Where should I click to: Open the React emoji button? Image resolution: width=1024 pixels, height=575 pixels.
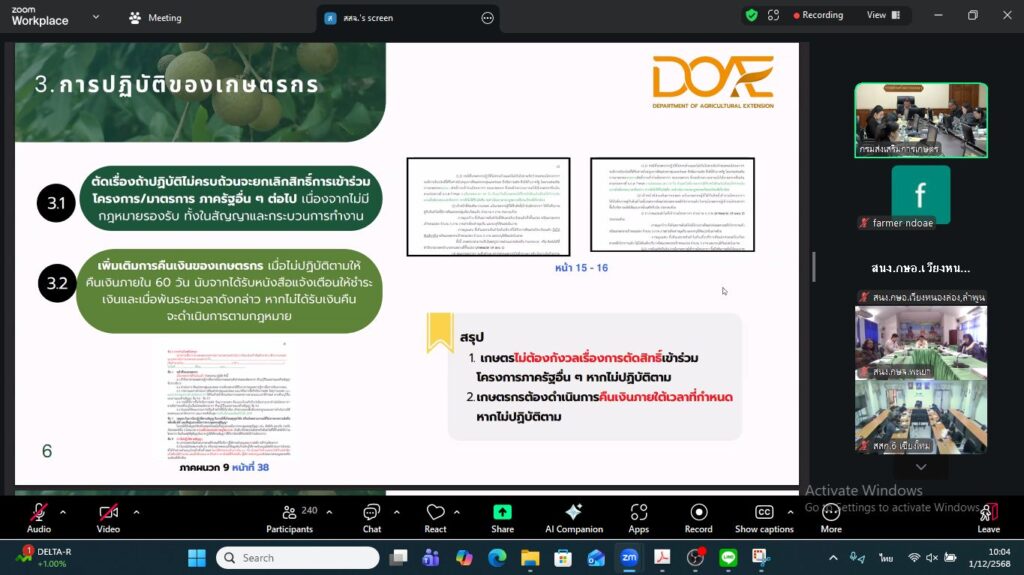pyautogui.click(x=435, y=517)
